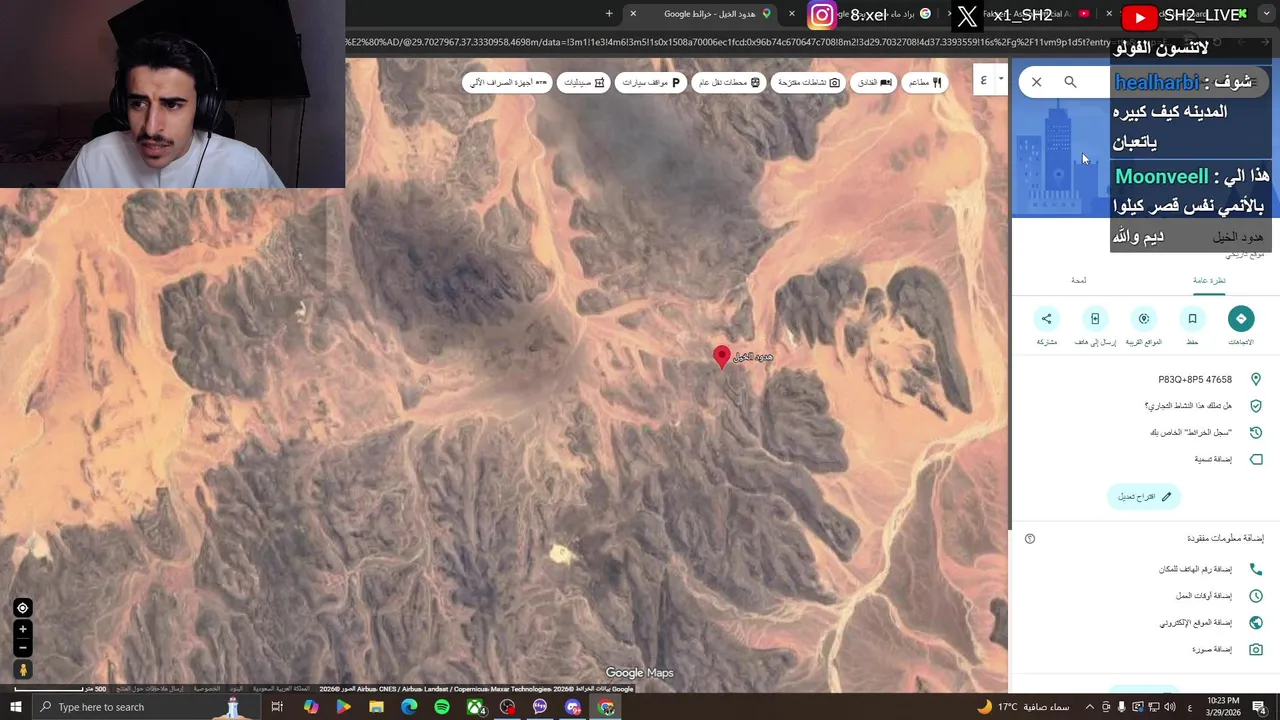Choose the Pharmacies (صيدليات) chip
The height and width of the screenshot is (720, 1280).
(584, 82)
